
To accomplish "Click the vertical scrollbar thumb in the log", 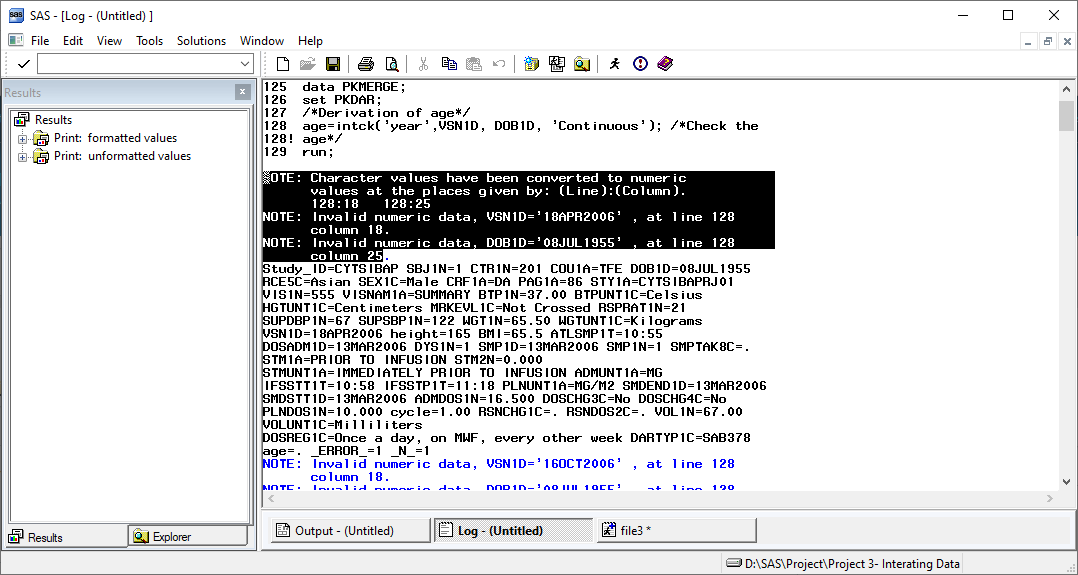I will [x=1066, y=115].
